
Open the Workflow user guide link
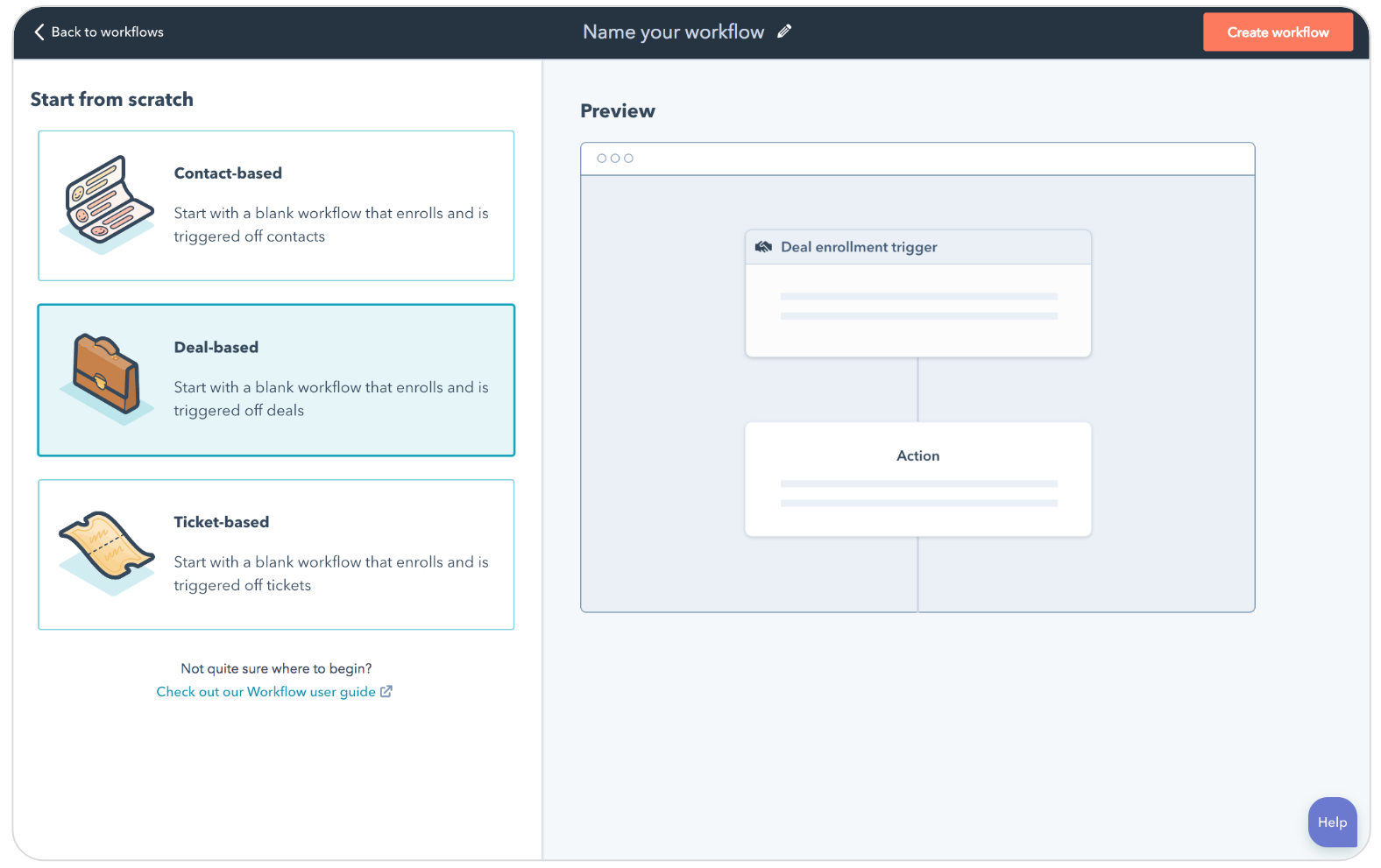(266, 692)
